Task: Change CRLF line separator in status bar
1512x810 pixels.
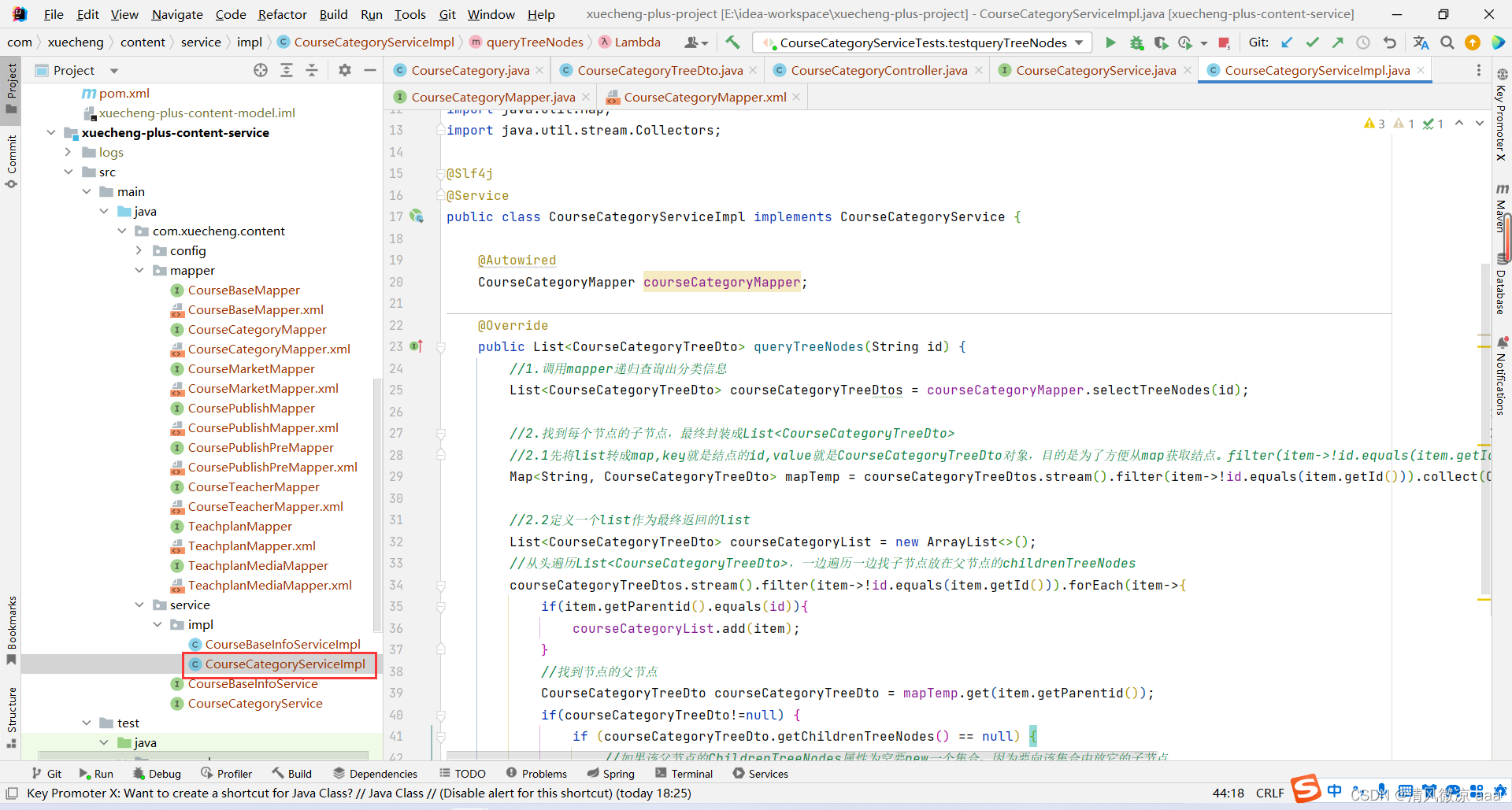Action: [x=1269, y=793]
